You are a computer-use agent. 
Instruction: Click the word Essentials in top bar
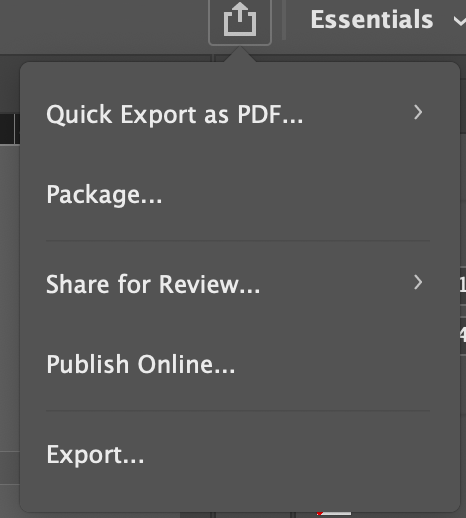[x=372, y=20]
